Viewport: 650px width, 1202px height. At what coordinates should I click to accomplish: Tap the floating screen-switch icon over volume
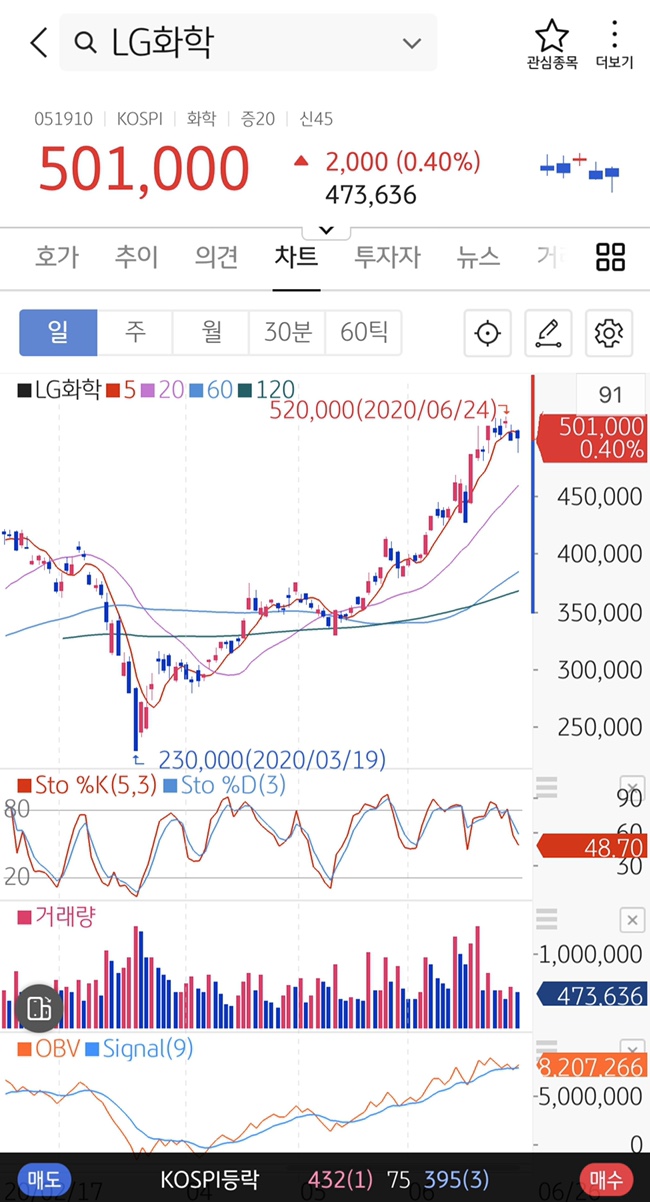[x=39, y=1008]
